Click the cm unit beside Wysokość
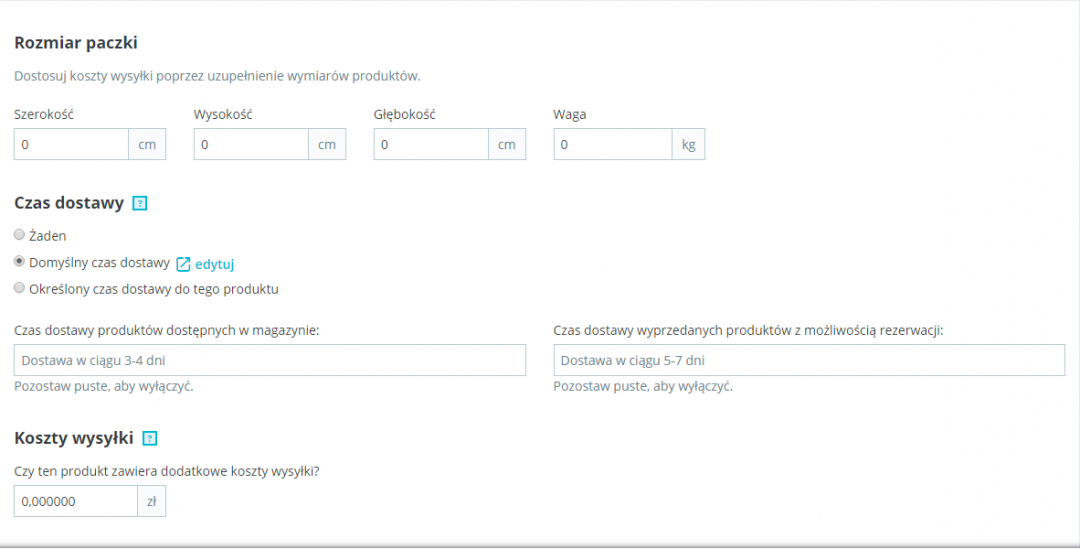 pyautogui.click(x=327, y=145)
